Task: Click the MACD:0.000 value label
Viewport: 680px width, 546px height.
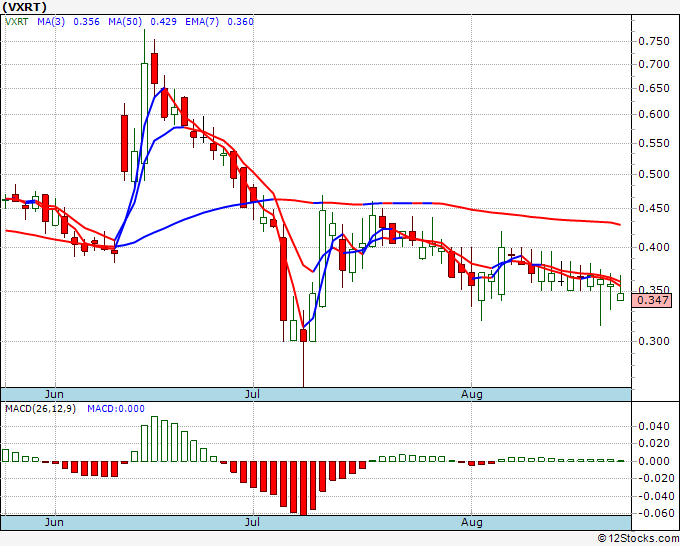Action: (116, 409)
